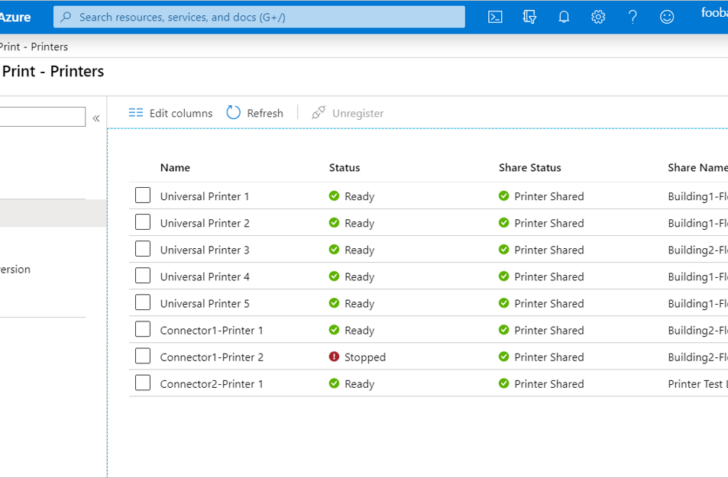
Task: Open Cloud Shell from the top bar
Action: [495, 17]
